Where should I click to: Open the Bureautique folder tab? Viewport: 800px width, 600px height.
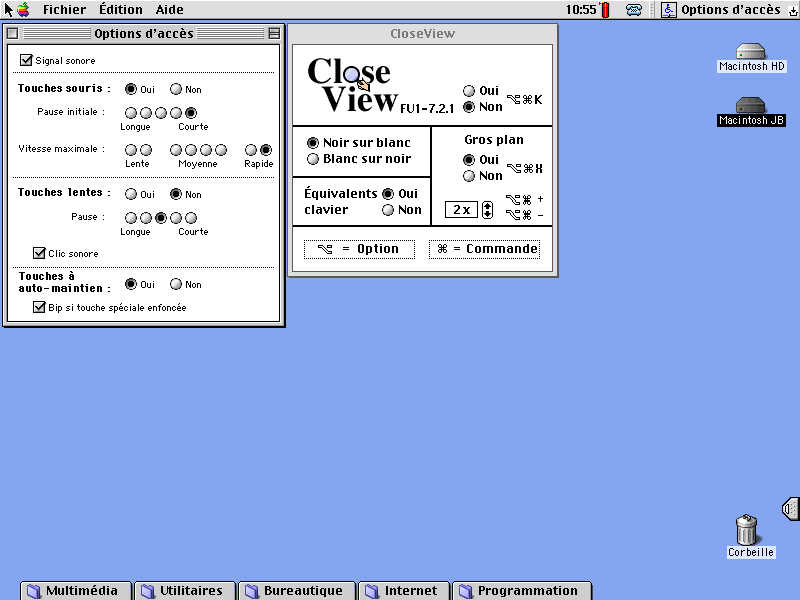(x=297, y=591)
